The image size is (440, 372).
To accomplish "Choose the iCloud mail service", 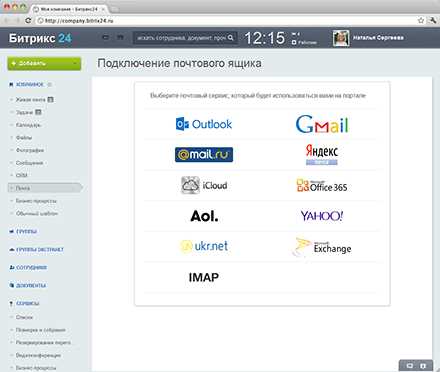I will [204, 185].
